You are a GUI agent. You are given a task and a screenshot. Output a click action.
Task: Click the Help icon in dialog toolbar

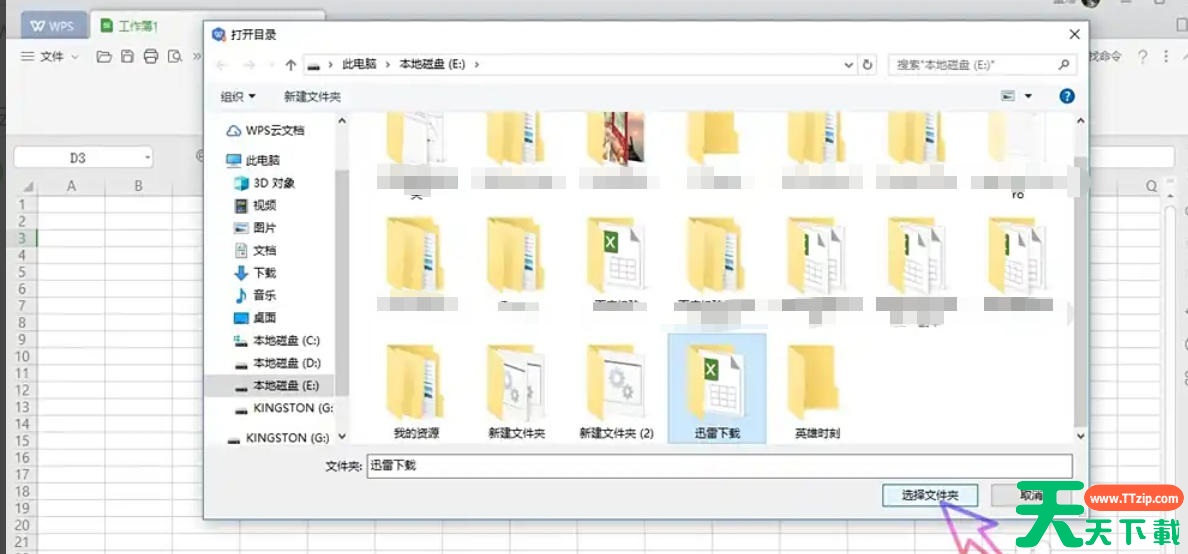click(1066, 96)
